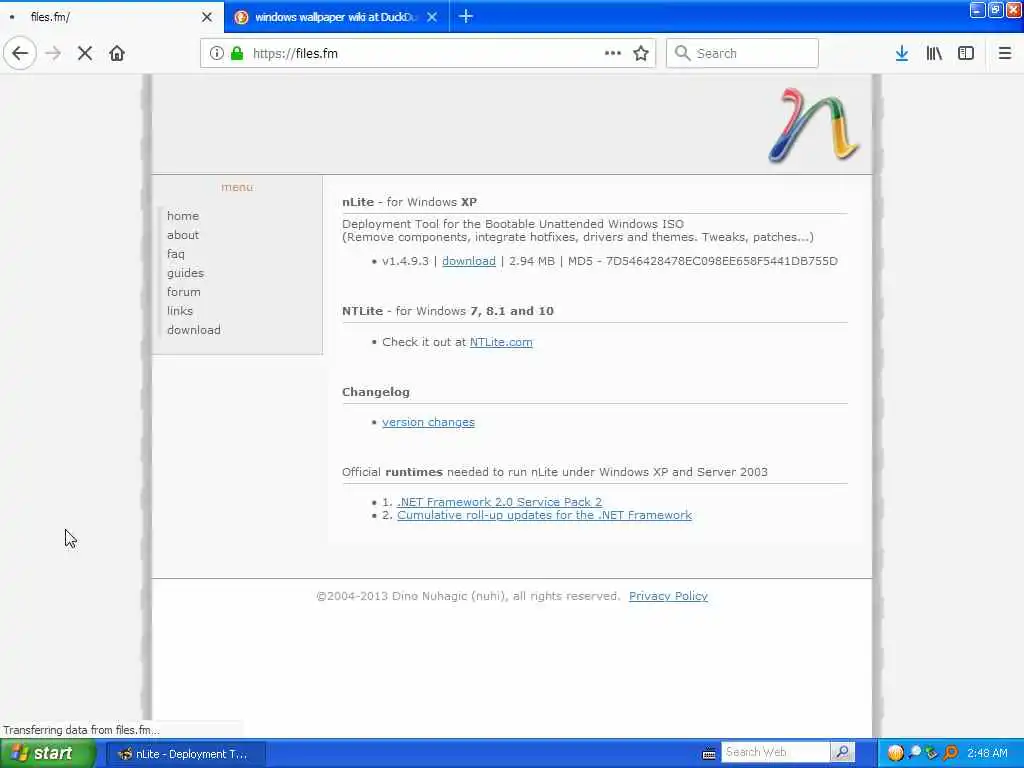Click the taskbar Search Web field
The height and width of the screenshot is (768, 1024).
coord(775,752)
